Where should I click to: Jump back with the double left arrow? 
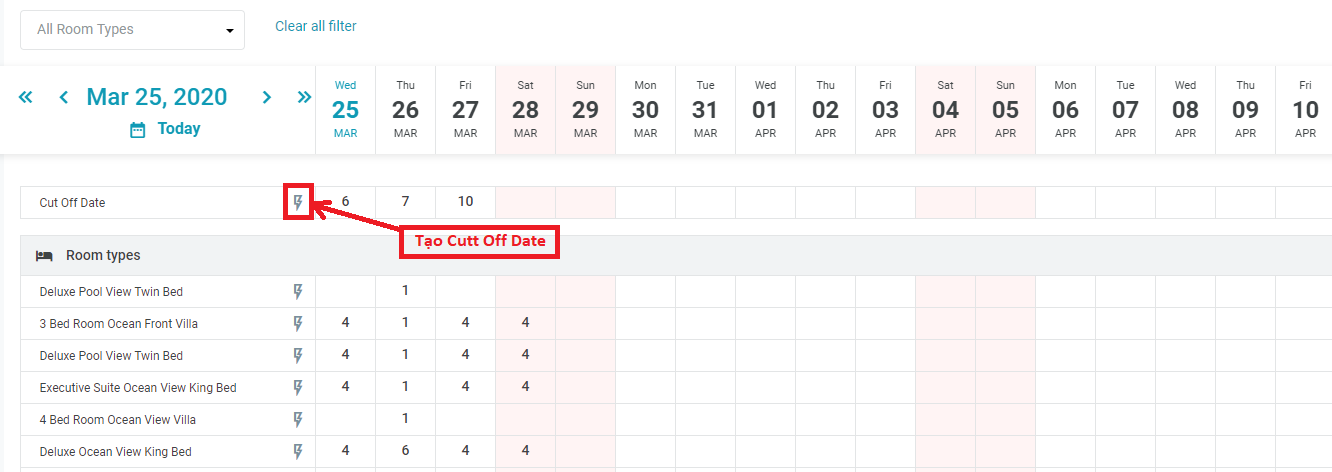coord(26,97)
